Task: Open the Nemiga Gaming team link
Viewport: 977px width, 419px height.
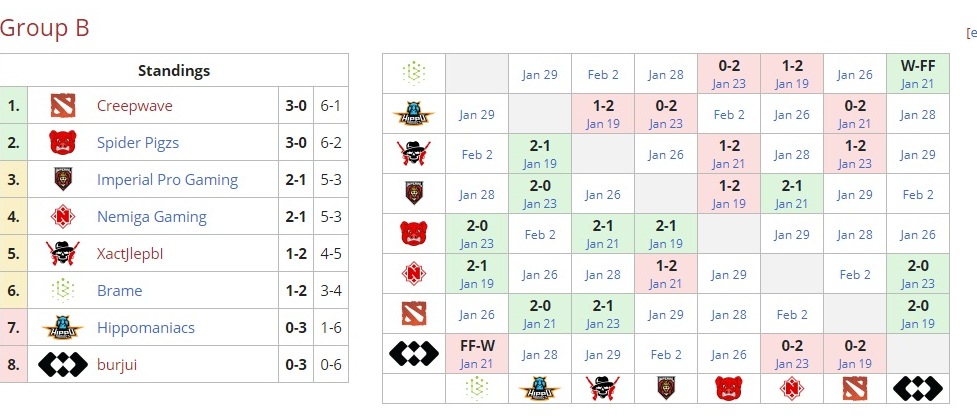Action: click(x=151, y=217)
